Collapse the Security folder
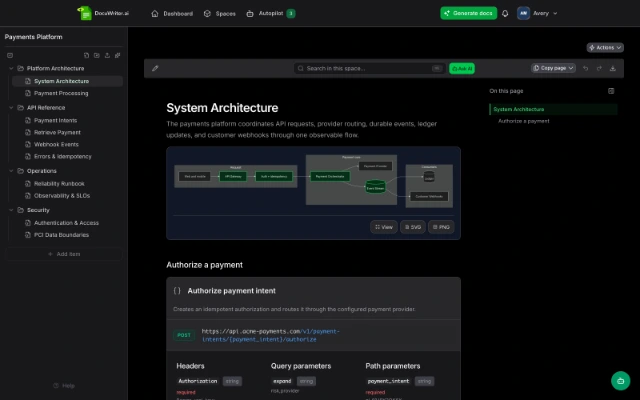 click(x=11, y=210)
